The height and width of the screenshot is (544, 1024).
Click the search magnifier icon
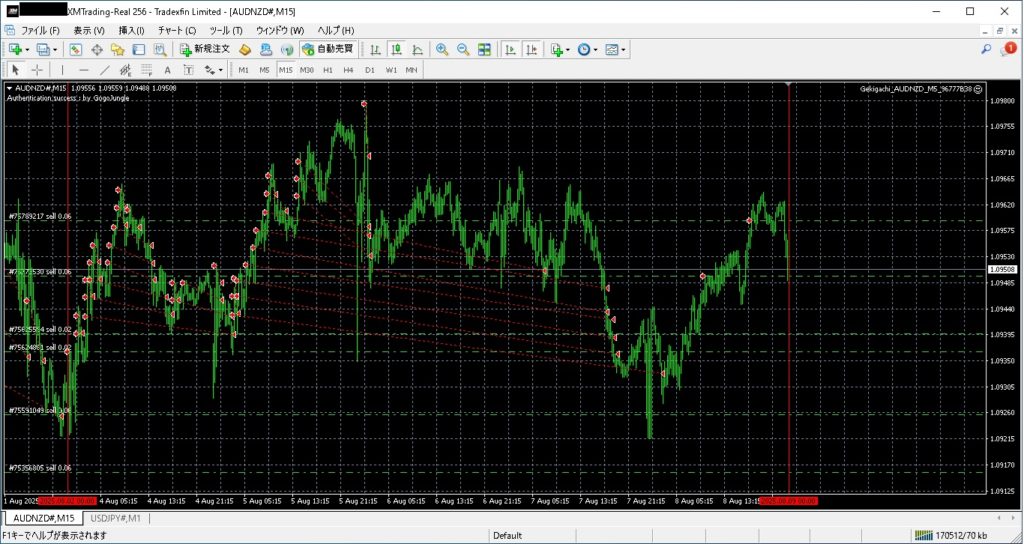pyautogui.click(x=986, y=49)
